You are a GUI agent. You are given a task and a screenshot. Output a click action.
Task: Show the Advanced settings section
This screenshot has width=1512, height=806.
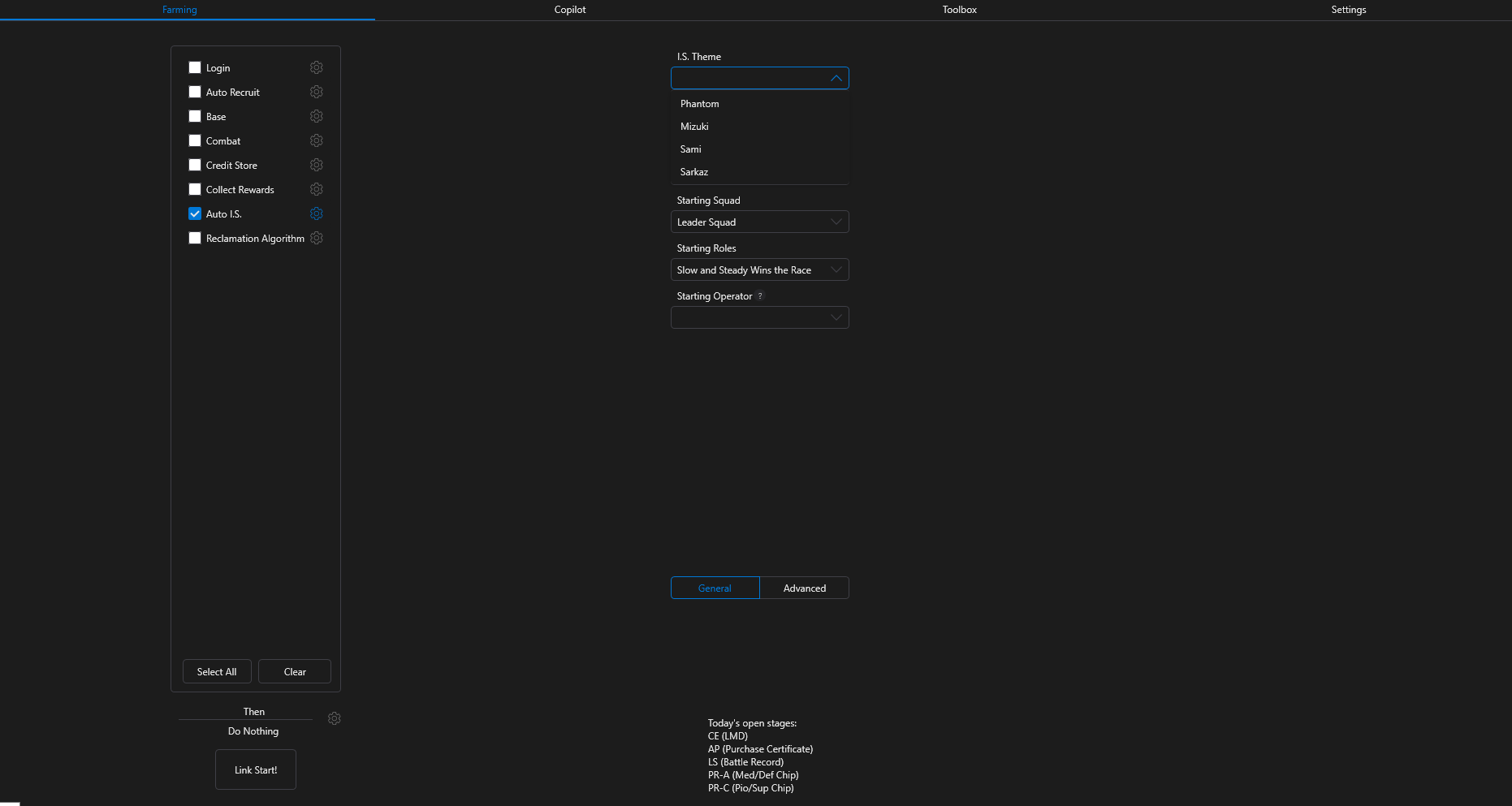(x=805, y=588)
